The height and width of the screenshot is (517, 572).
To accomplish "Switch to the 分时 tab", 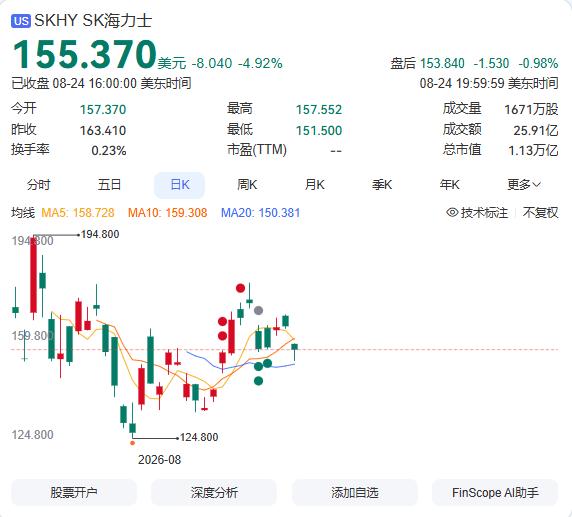I will click(38, 185).
